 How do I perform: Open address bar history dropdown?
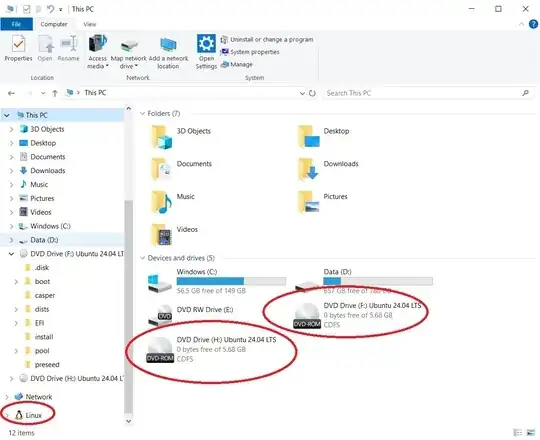point(302,93)
